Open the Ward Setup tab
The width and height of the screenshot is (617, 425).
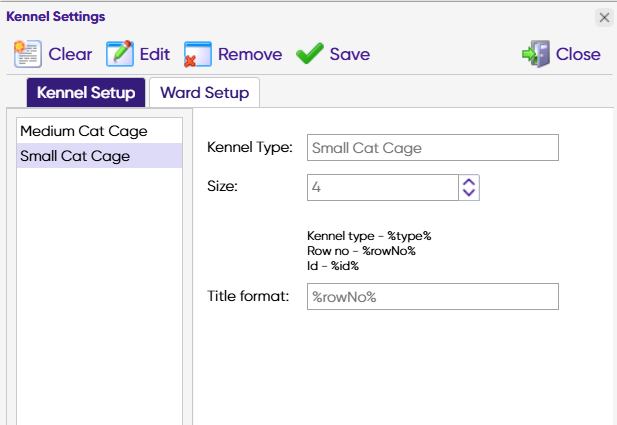point(204,93)
